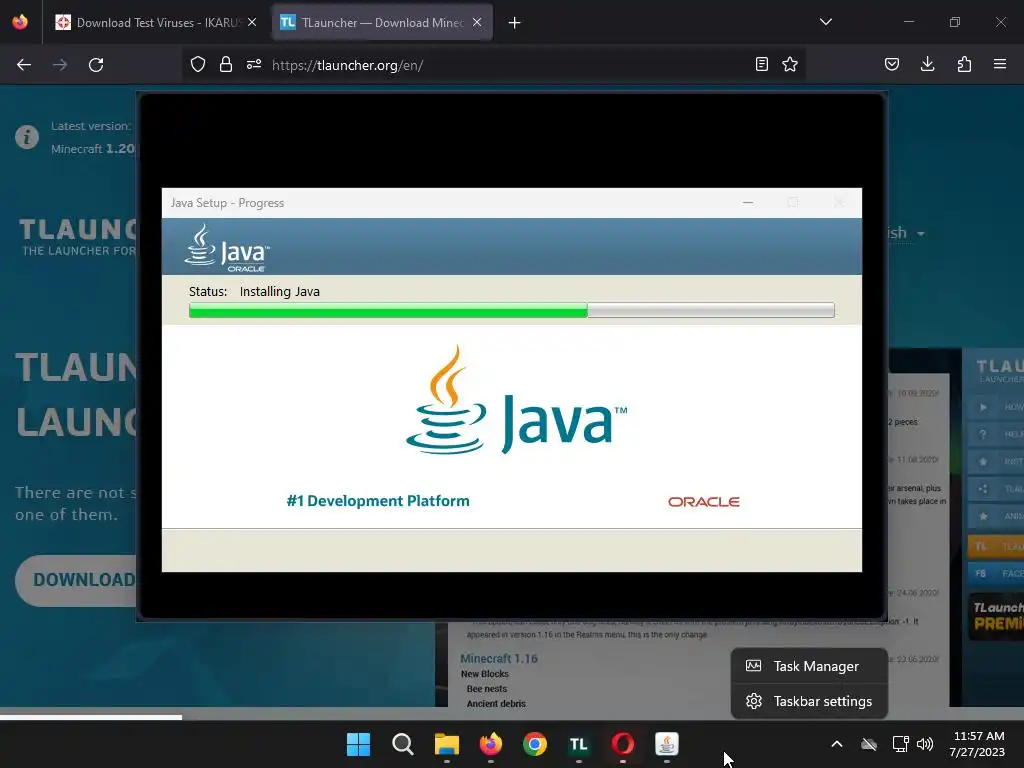1024x768 pixels.
Task: Open the Pocket save icon
Action: click(892, 64)
